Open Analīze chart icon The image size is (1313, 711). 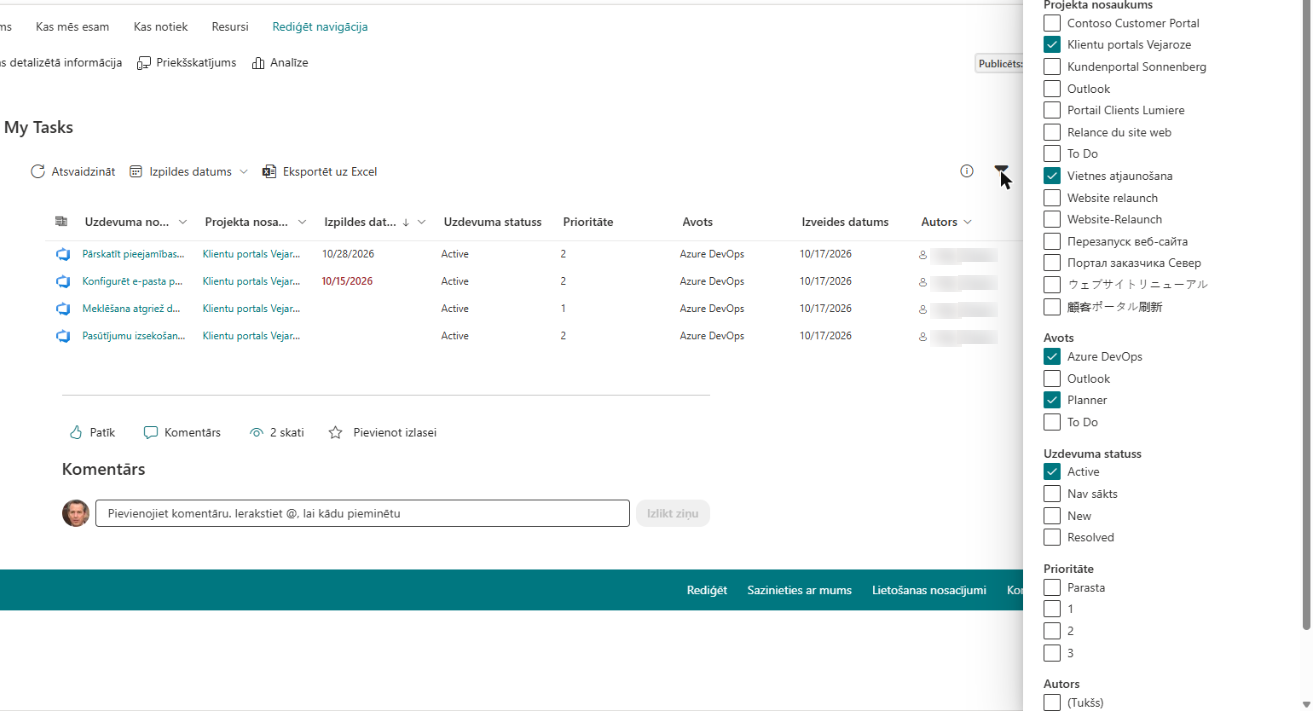click(x=258, y=63)
